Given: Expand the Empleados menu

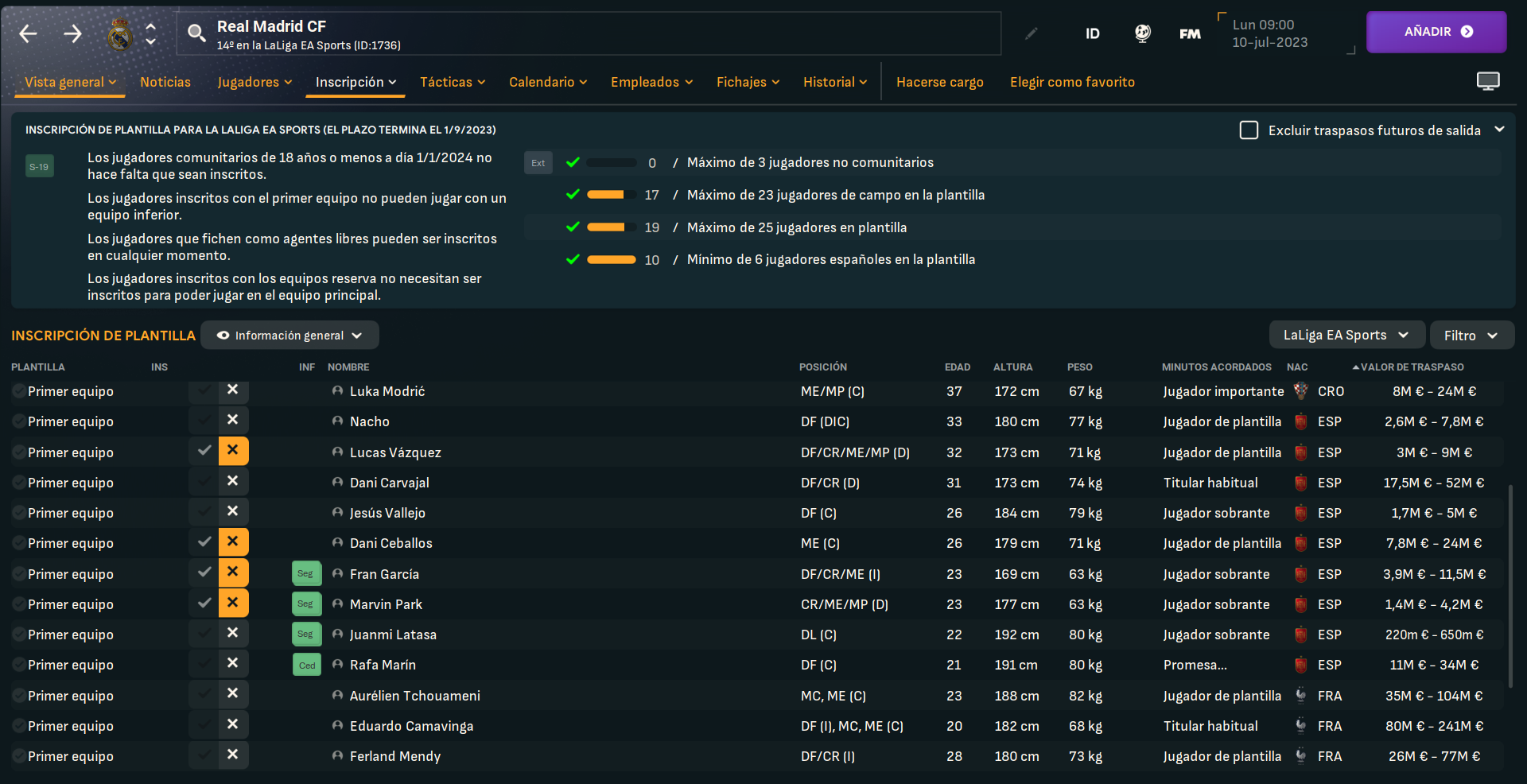Looking at the screenshot, I should click(x=652, y=82).
